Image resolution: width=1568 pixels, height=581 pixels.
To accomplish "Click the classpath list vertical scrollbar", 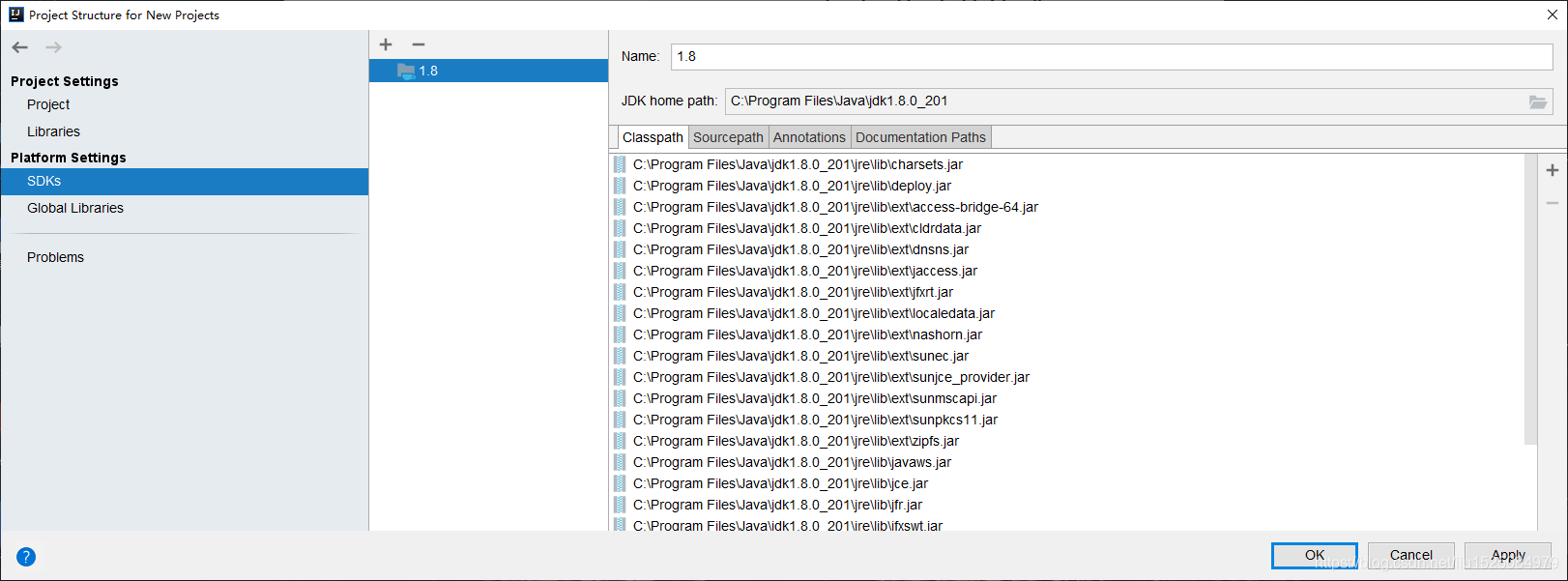I will pos(1530,299).
